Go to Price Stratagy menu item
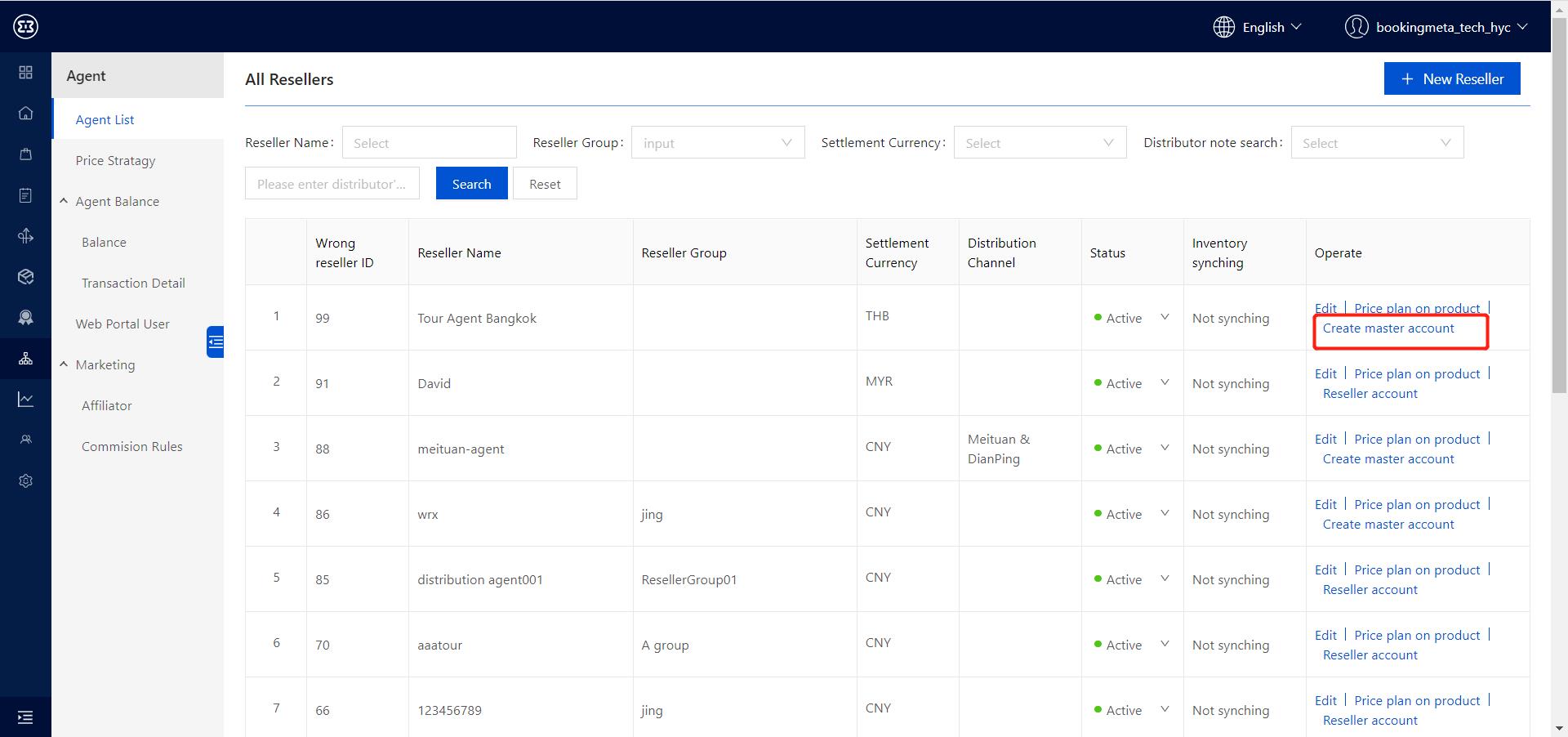This screenshot has width=1568, height=737. click(x=115, y=161)
